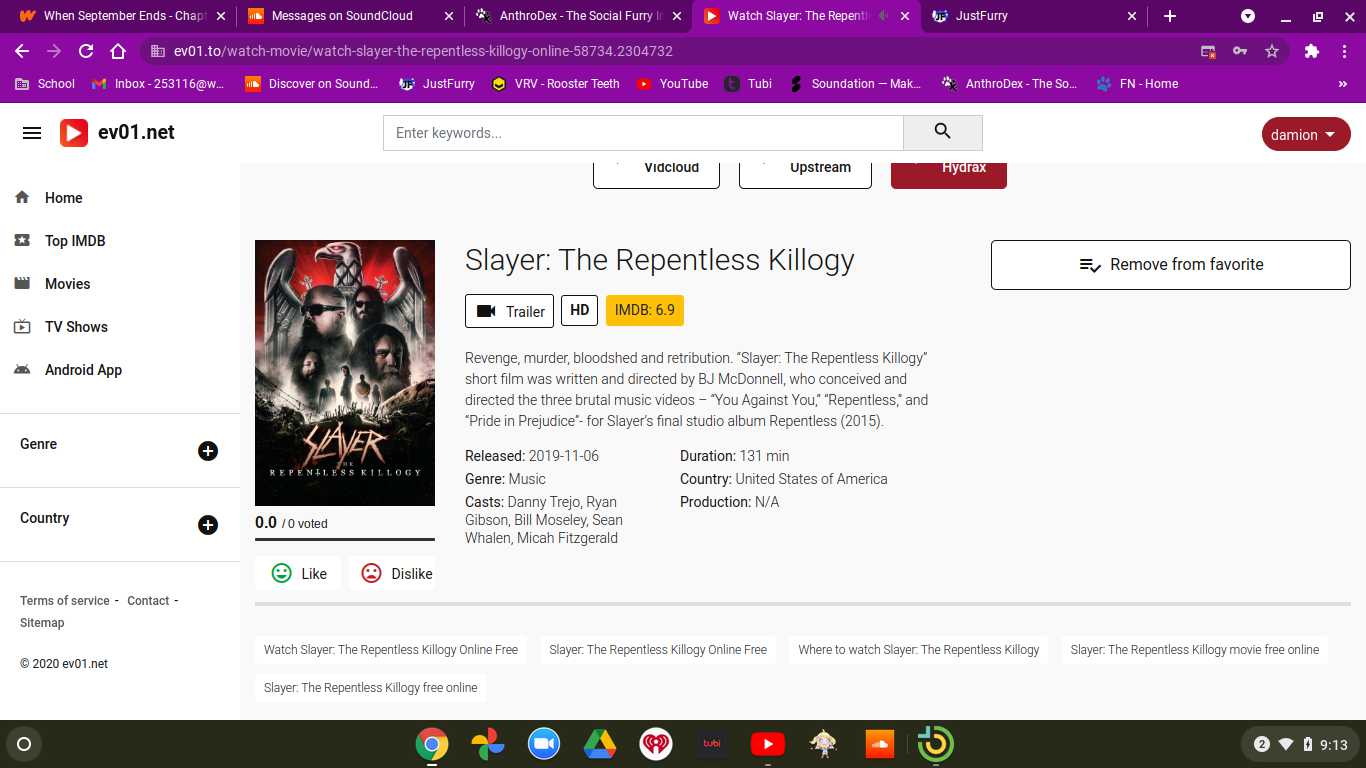Open a new browser tab
Image resolution: width=1366 pixels, height=768 pixels.
click(x=1170, y=16)
